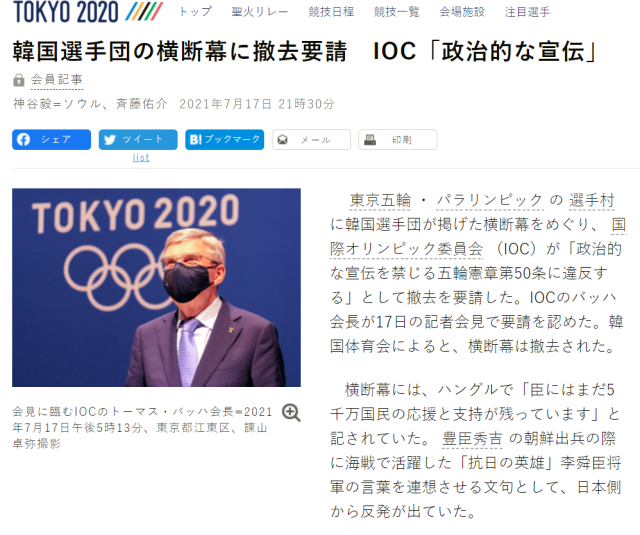
Task: Open the 聖火リレー menu item
Action: 260,12
